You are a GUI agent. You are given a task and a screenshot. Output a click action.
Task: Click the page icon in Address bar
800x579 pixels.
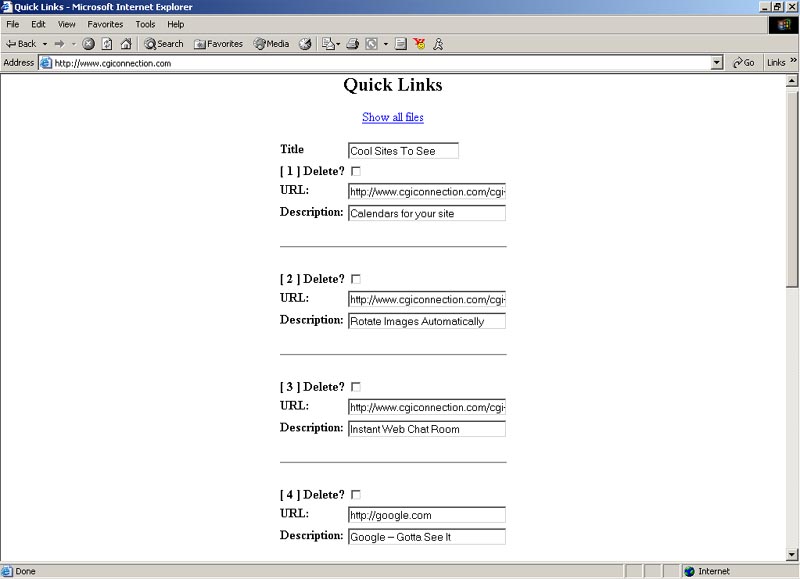[x=46, y=63]
